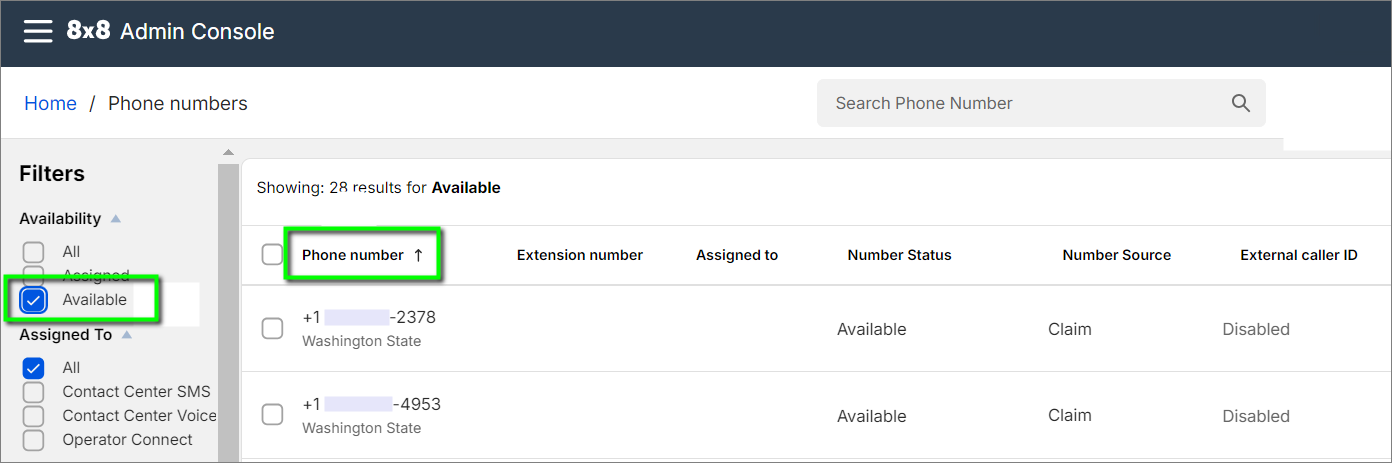Viewport: 1392px width, 463px height.
Task: Open the hamburger navigation menu
Action: point(38,32)
